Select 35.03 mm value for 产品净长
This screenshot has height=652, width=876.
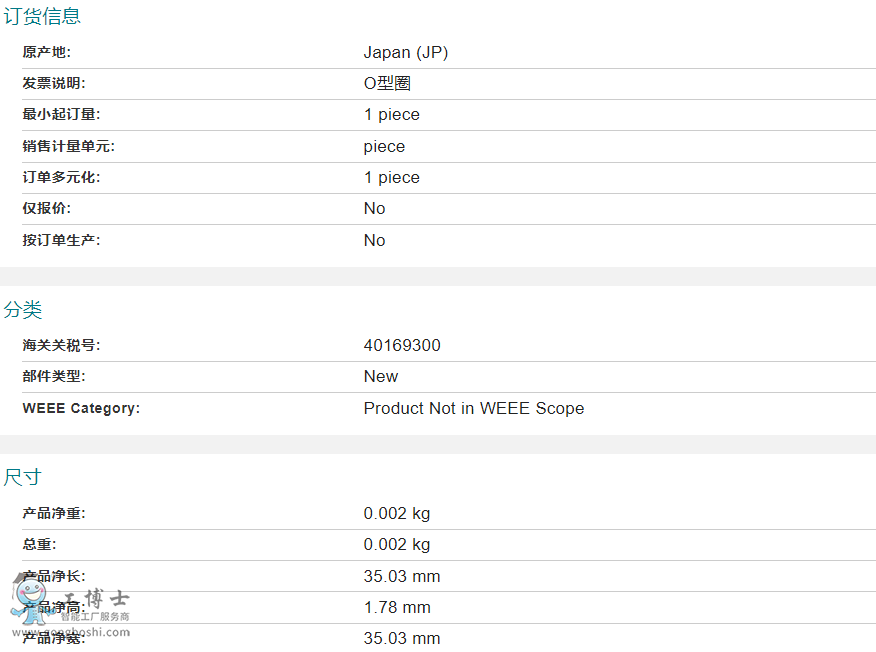click(402, 577)
